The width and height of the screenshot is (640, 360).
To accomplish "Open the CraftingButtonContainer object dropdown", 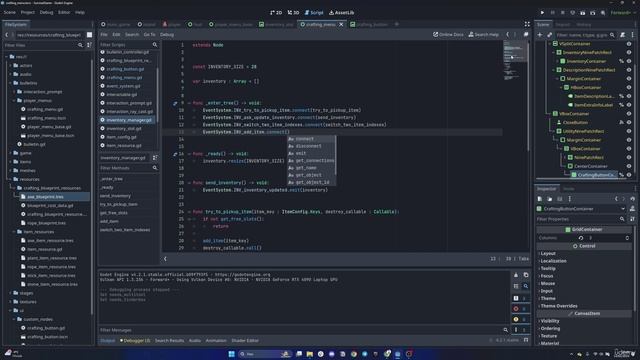I will click(x=623, y=209).
